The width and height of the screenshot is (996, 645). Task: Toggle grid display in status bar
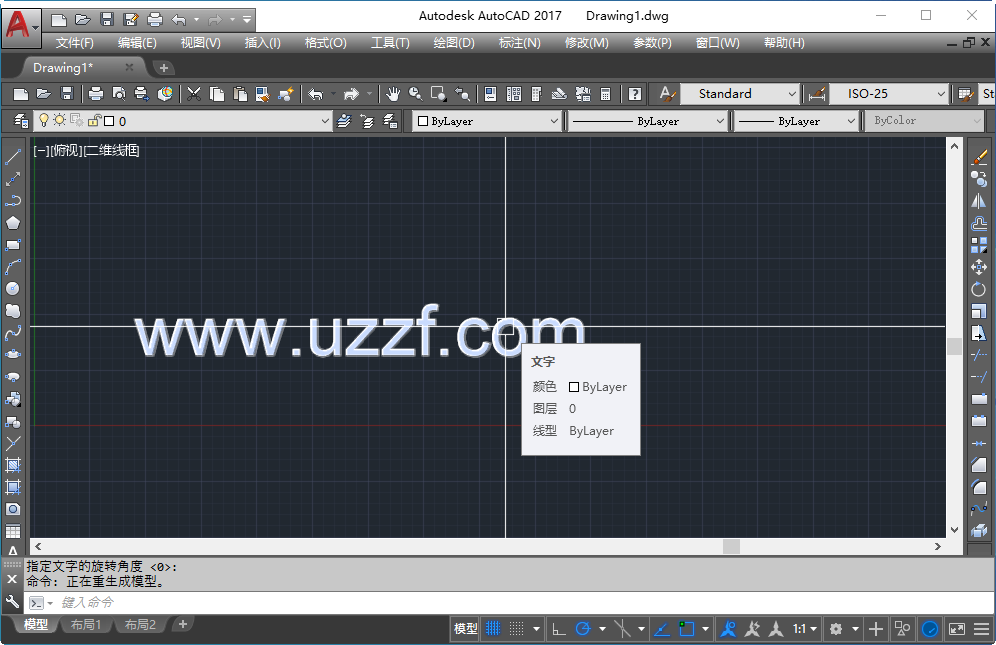click(493, 628)
